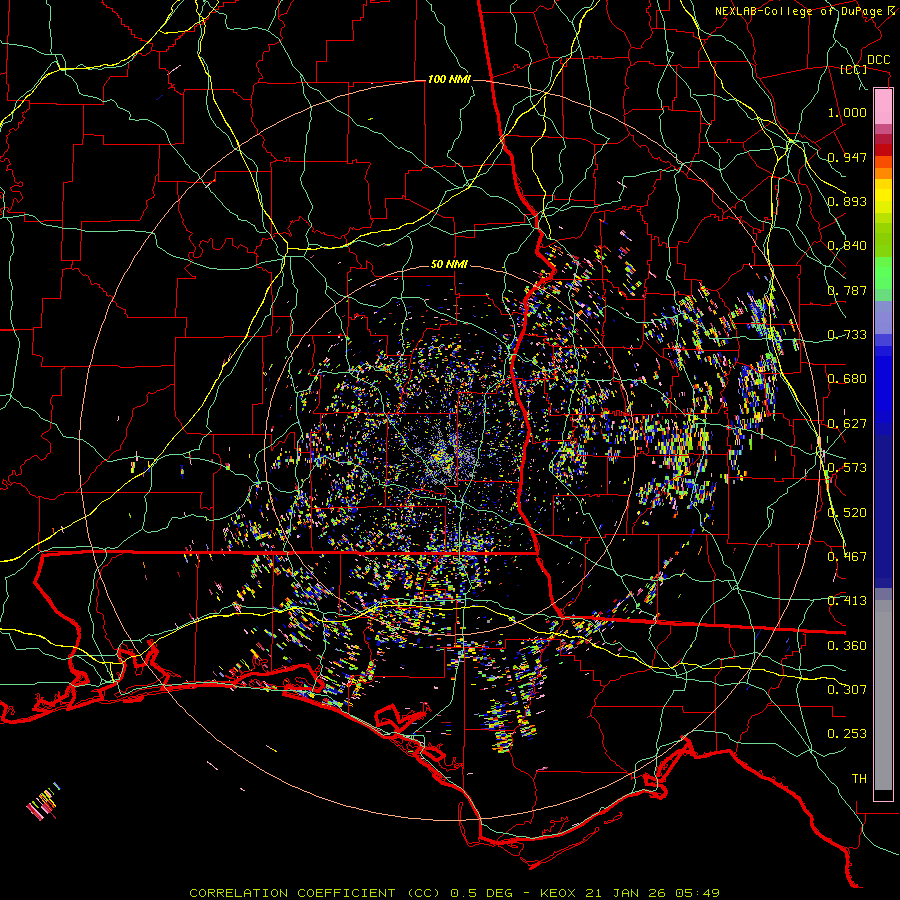Click the 1.000 legend value
Screen dimensions: 900x900
click(x=847, y=112)
